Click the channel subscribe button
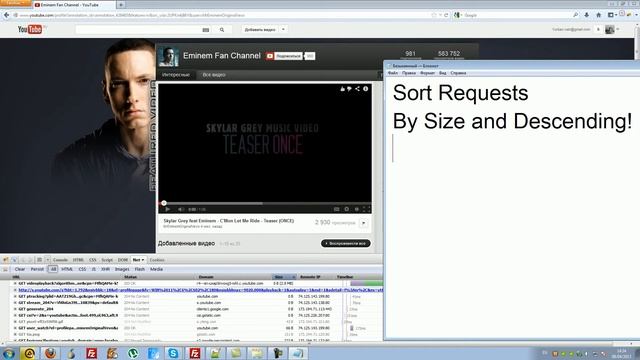This screenshot has width=640, height=360. (284, 56)
